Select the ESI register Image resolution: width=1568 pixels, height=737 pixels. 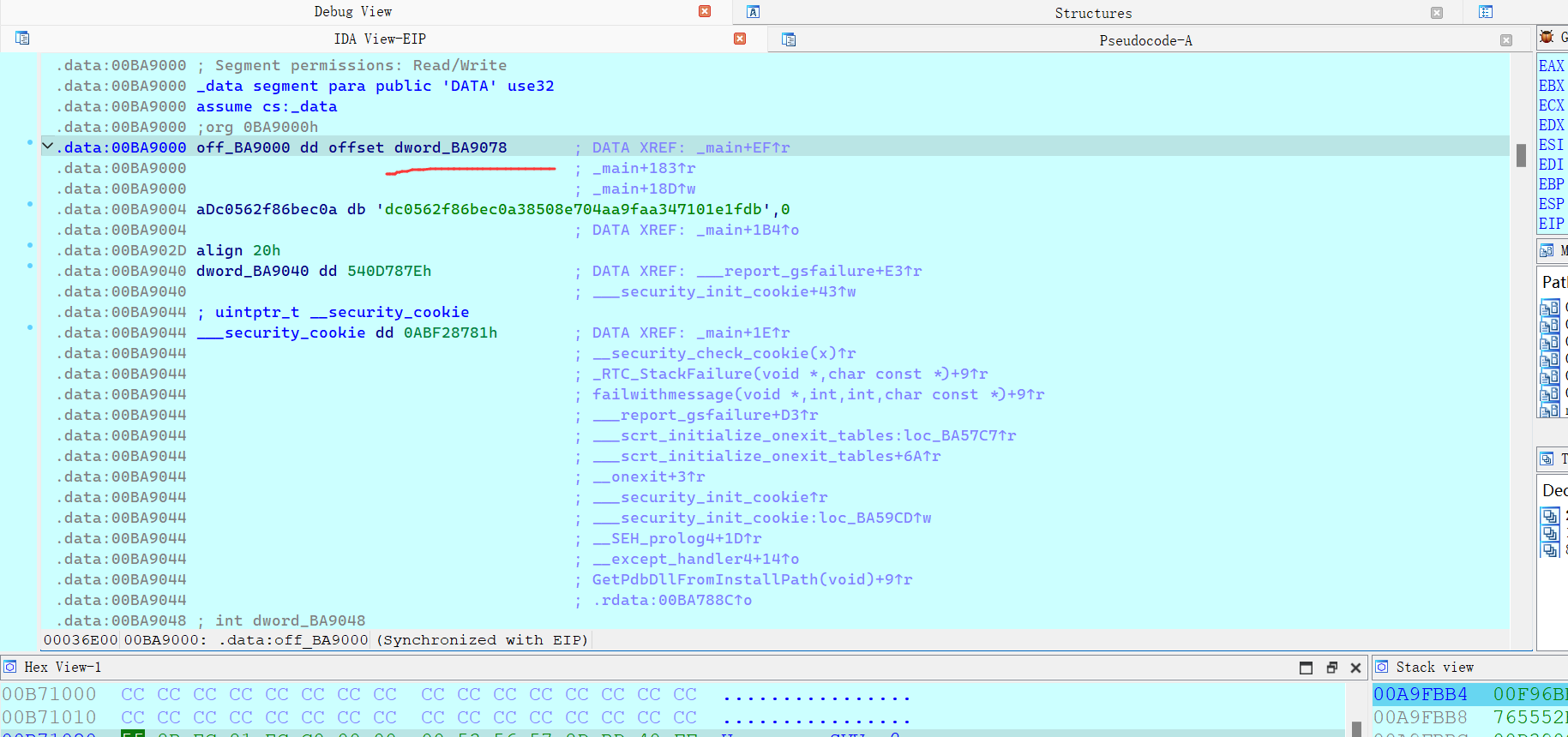[1552, 145]
